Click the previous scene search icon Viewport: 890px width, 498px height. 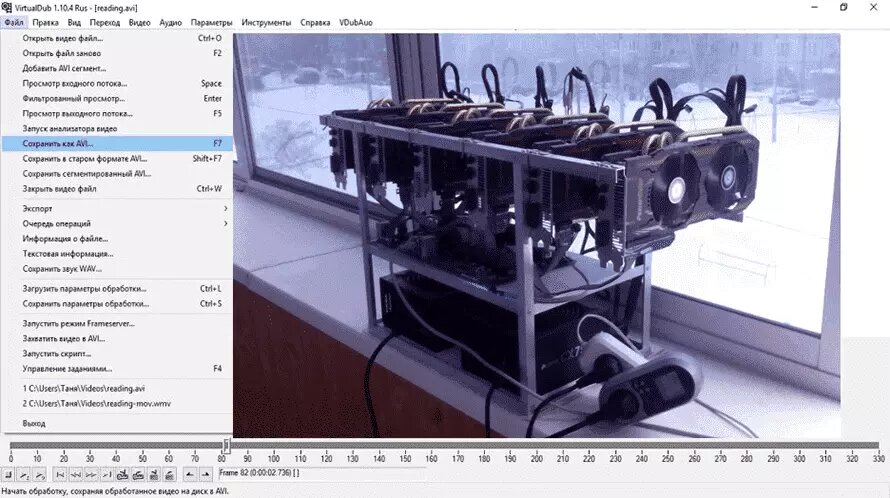[154, 474]
